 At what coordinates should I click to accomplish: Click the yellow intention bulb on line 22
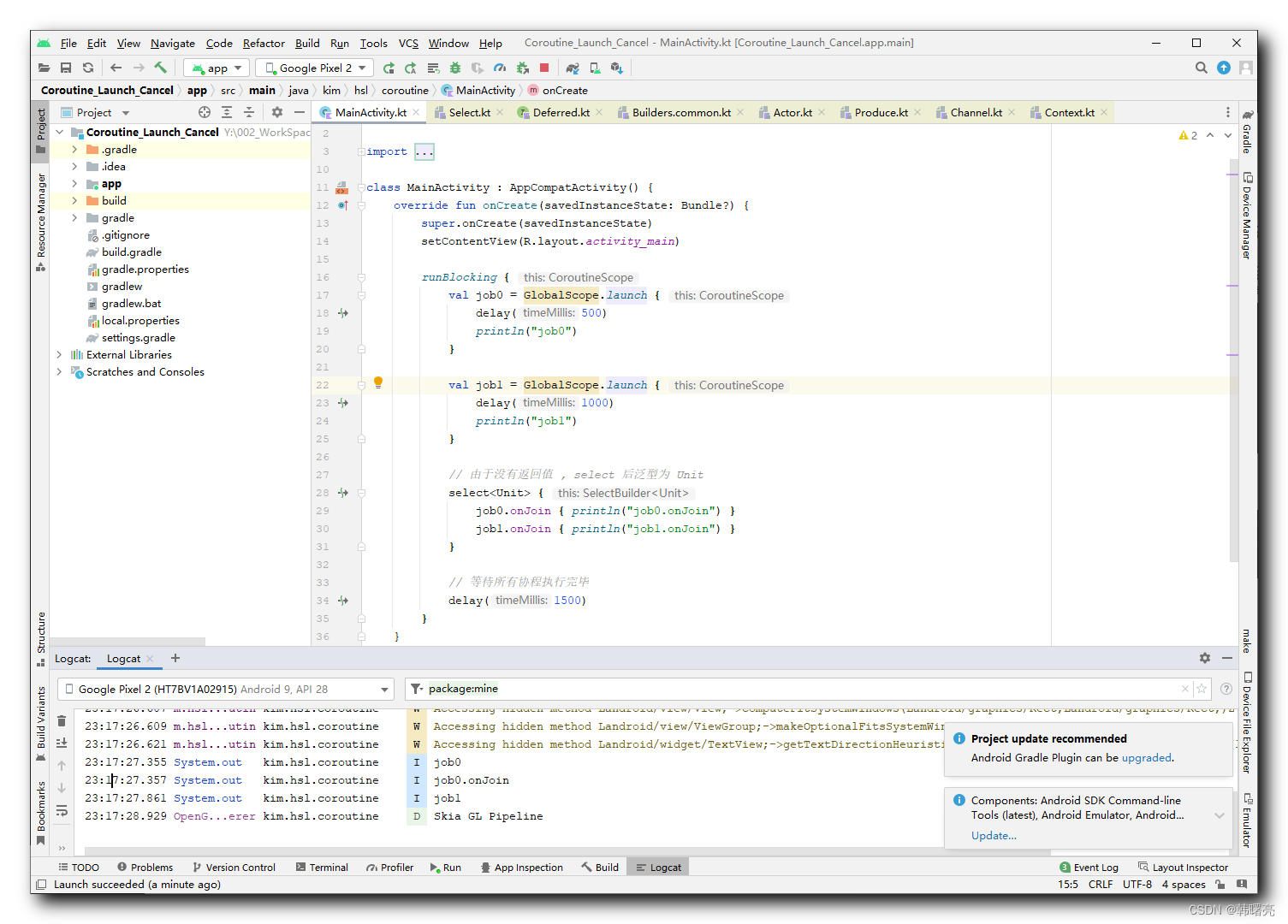click(x=378, y=382)
